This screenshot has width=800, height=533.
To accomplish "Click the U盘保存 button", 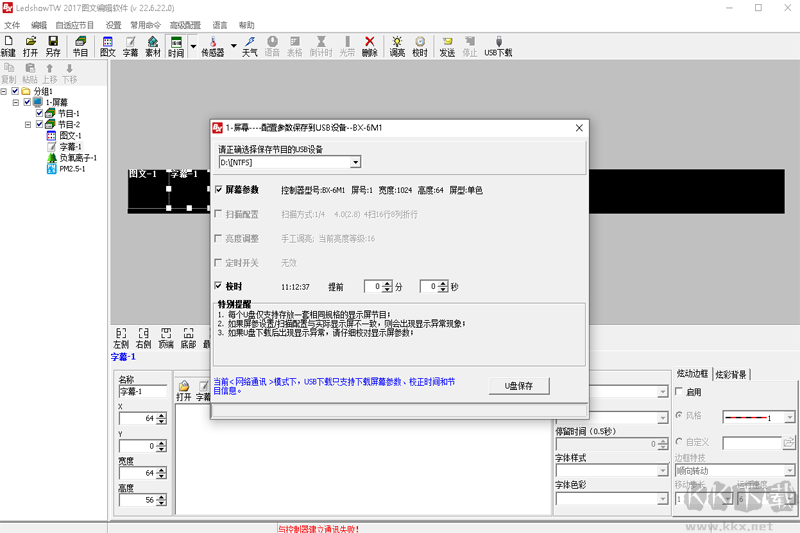I will (519, 386).
